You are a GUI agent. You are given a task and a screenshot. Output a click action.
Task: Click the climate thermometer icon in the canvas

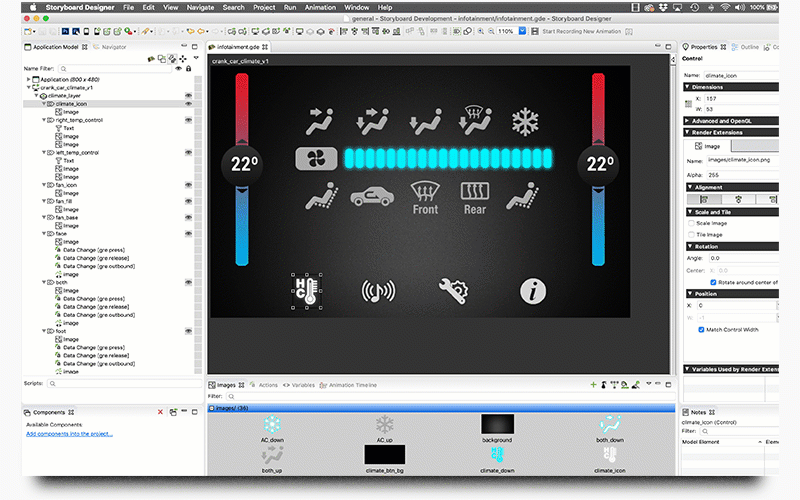307,291
